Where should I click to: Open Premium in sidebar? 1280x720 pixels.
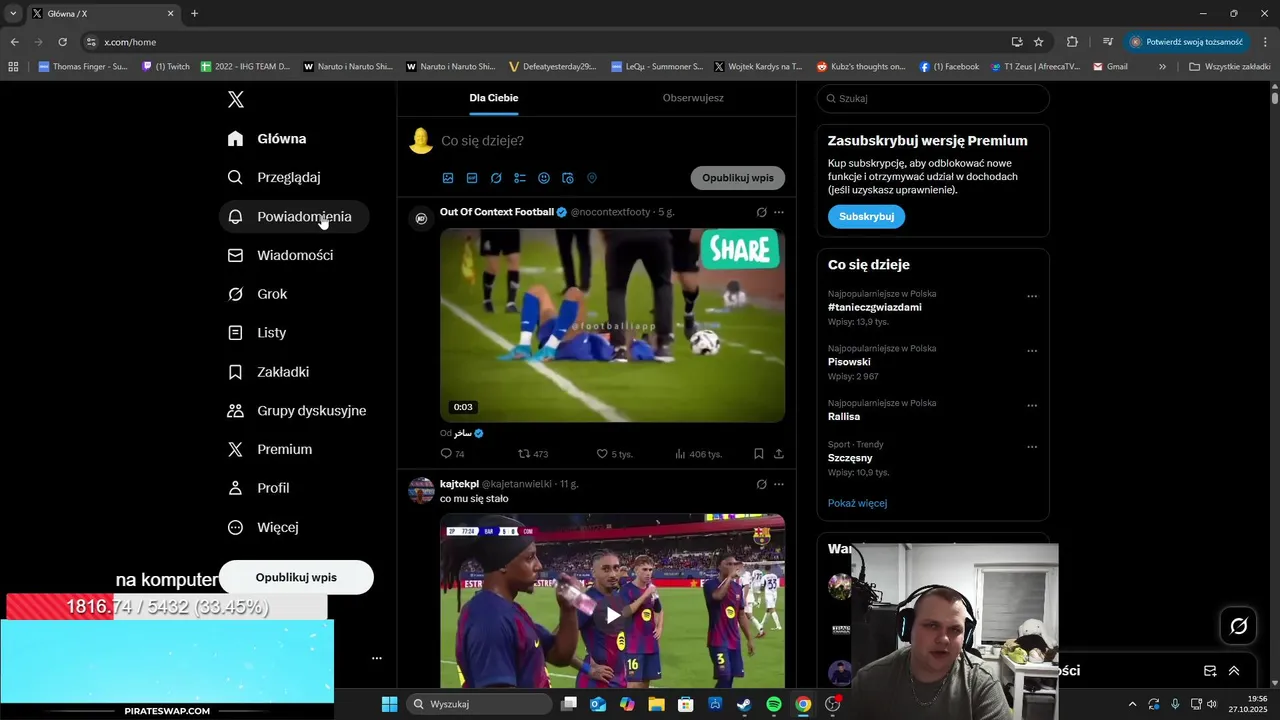[x=270, y=450]
